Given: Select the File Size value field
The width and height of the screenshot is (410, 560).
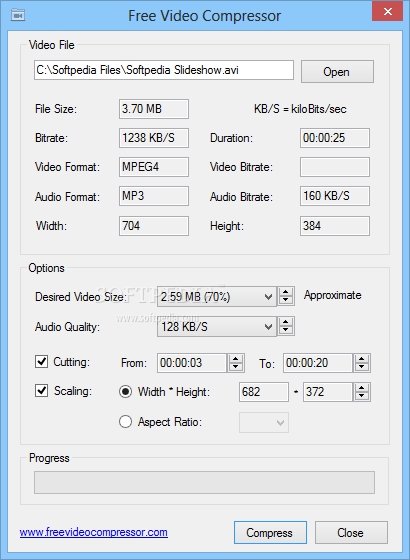Looking at the screenshot, I should pos(154,109).
